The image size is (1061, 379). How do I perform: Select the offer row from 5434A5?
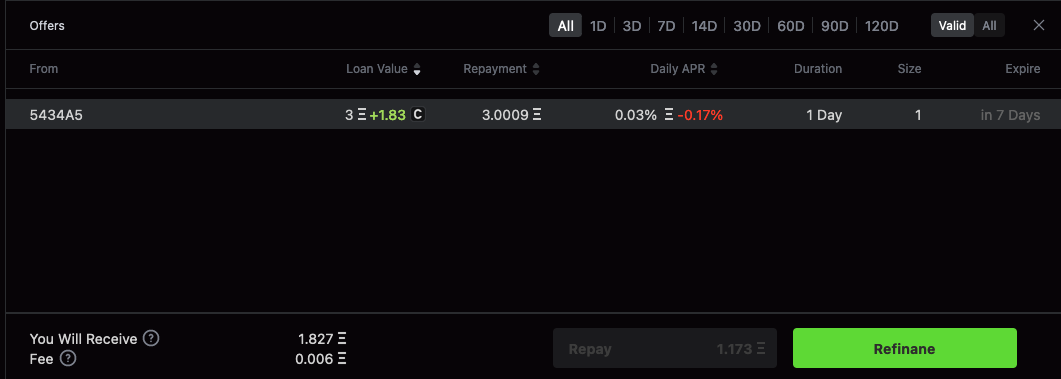[533, 114]
